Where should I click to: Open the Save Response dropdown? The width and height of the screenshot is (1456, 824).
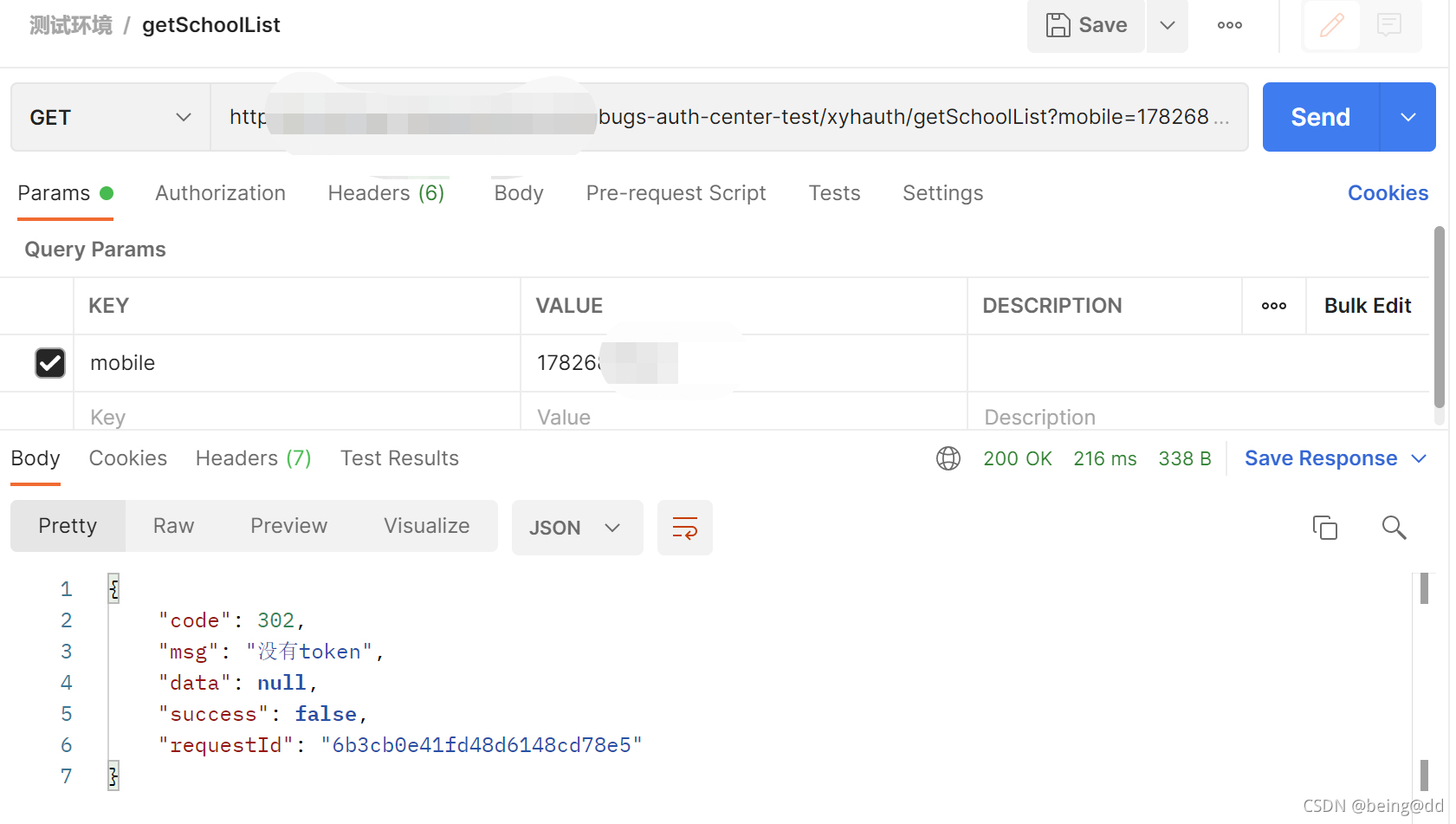(1420, 458)
